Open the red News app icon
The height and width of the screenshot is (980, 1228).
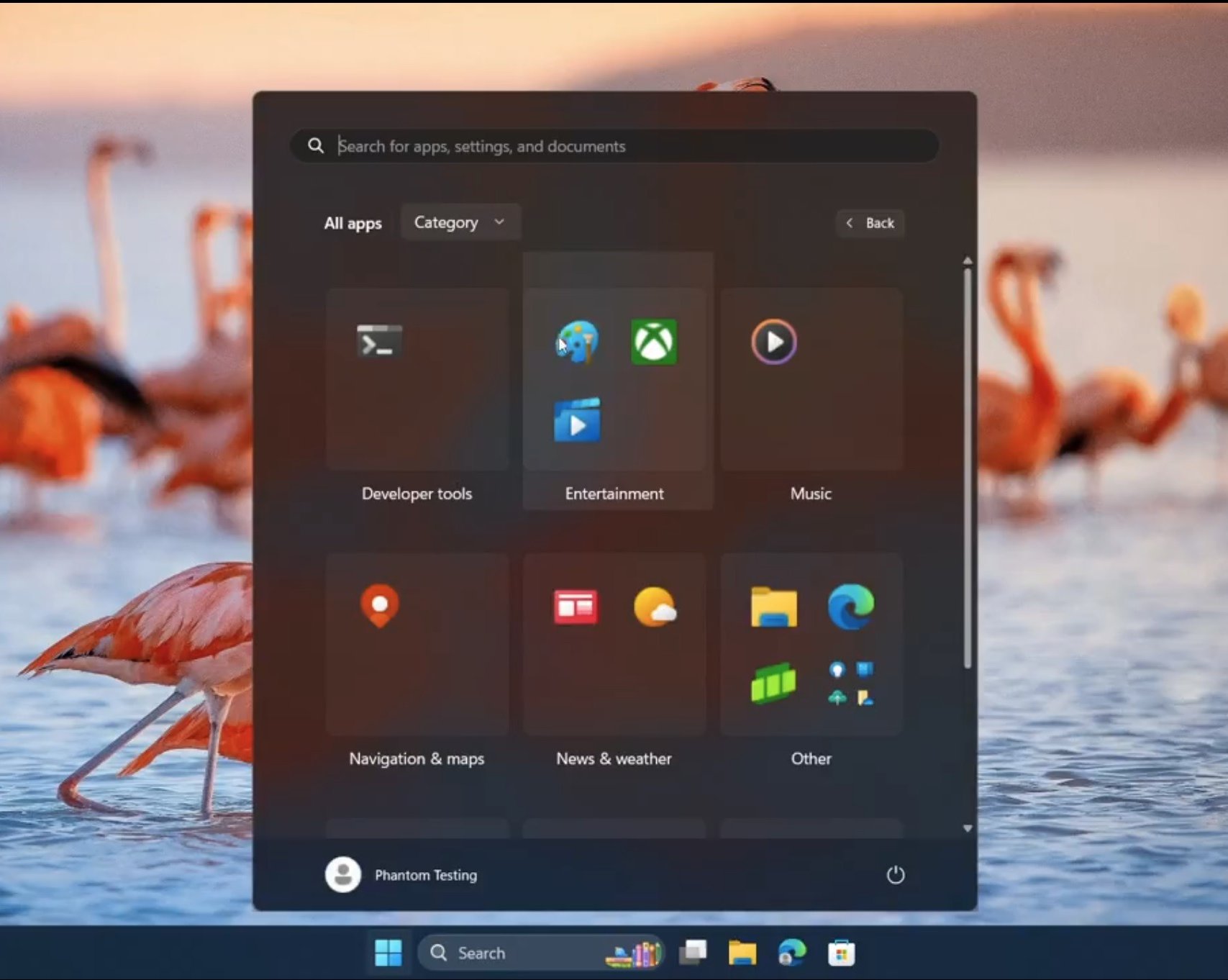[x=576, y=607]
